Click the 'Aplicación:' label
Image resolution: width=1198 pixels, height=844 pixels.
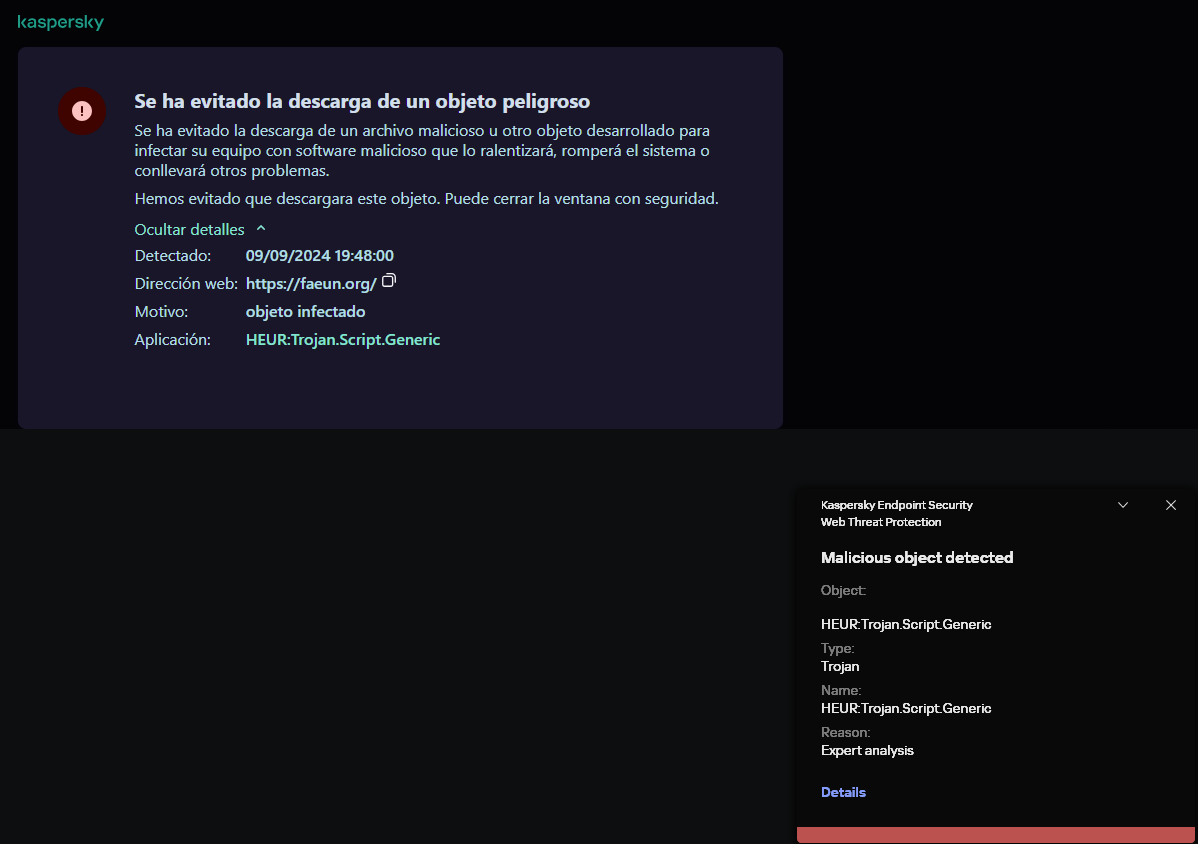173,339
